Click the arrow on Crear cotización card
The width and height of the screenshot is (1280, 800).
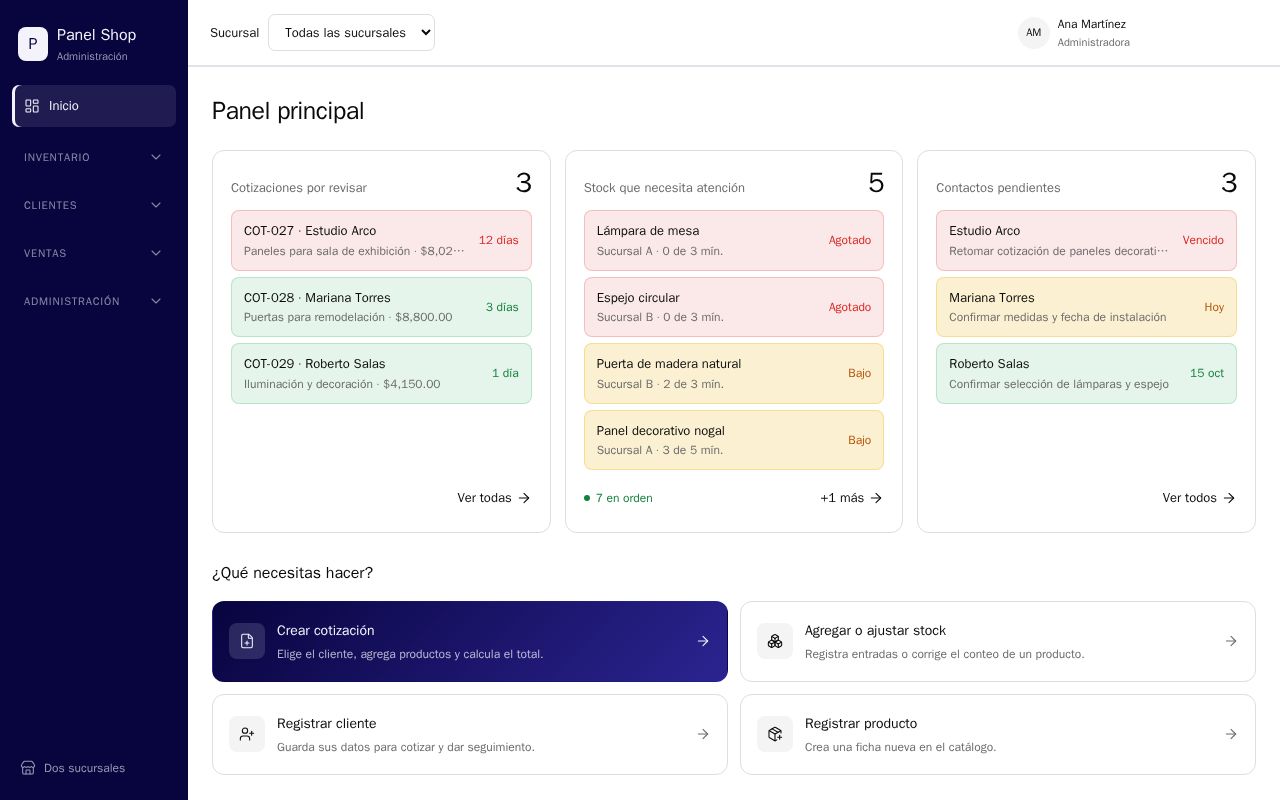(x=703, y=641)
